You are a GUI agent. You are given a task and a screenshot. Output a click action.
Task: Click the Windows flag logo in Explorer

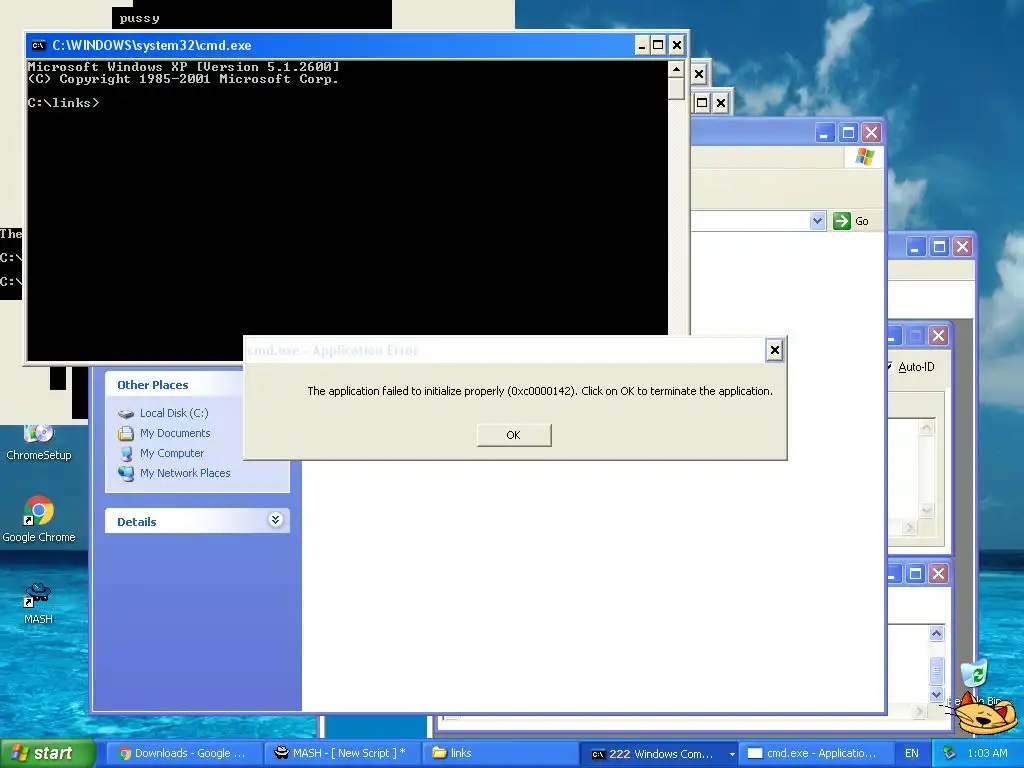click(865, 157)
